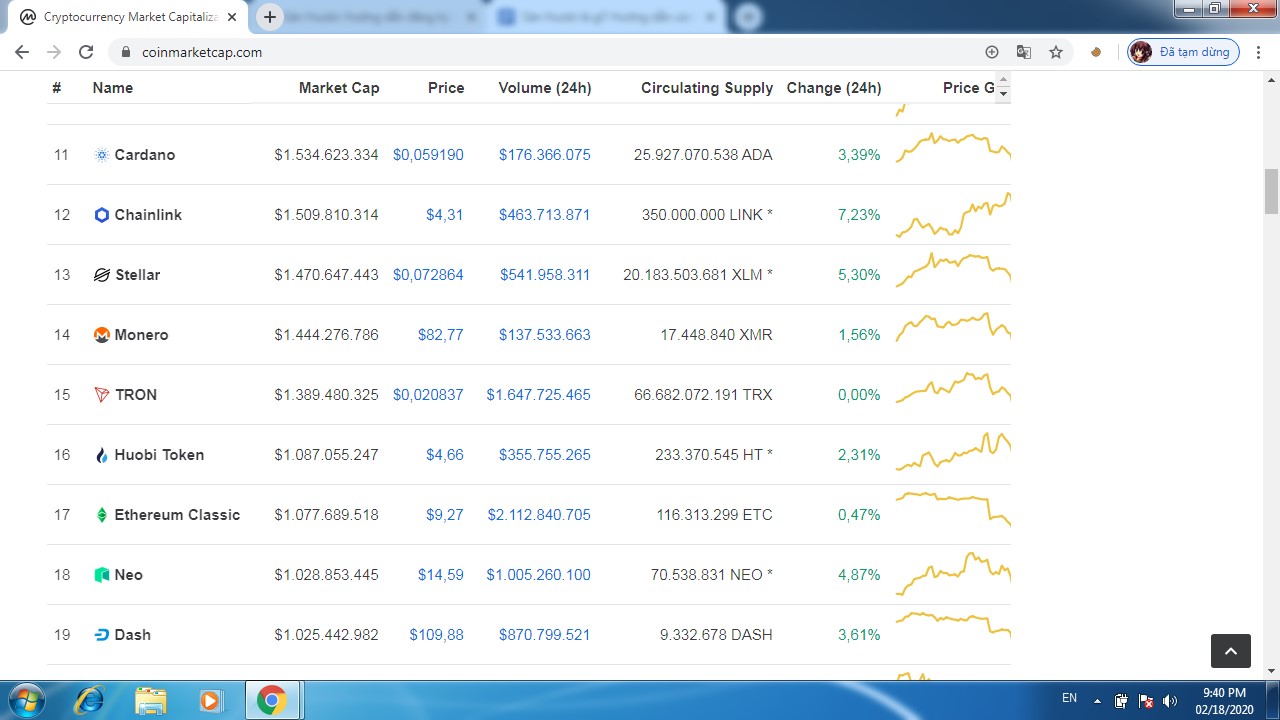
Task: Click the install app plus icon in address bar
Action: tap(992, 52)
